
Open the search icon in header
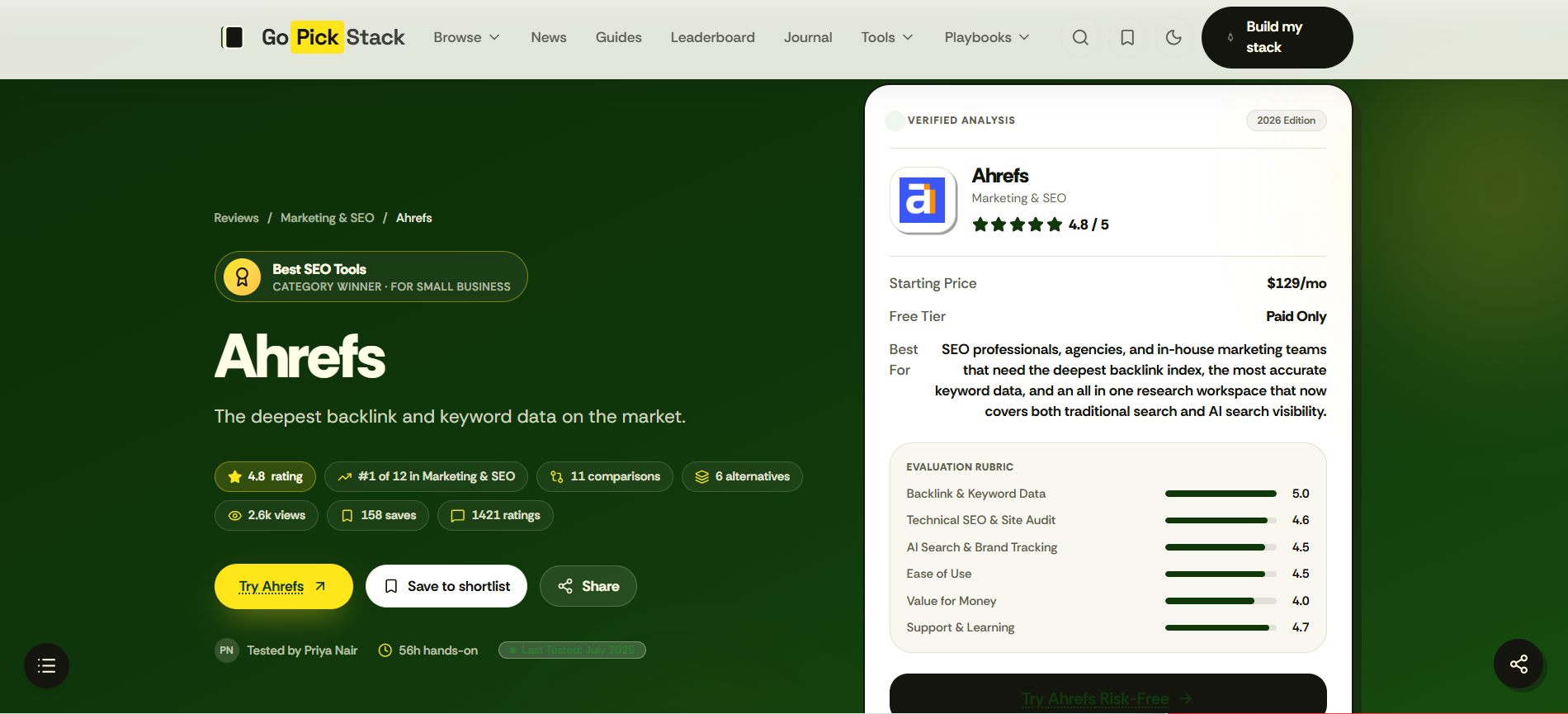coord(1080,37)
